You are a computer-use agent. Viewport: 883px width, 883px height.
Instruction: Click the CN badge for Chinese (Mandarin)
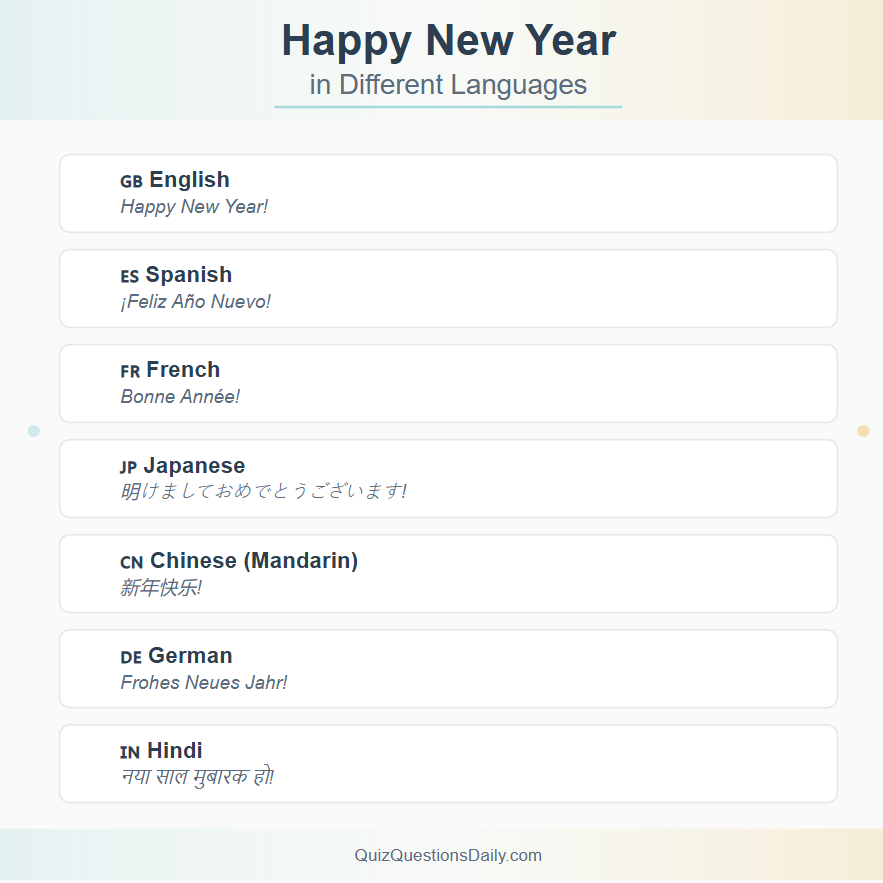click(x=131, y=562)
